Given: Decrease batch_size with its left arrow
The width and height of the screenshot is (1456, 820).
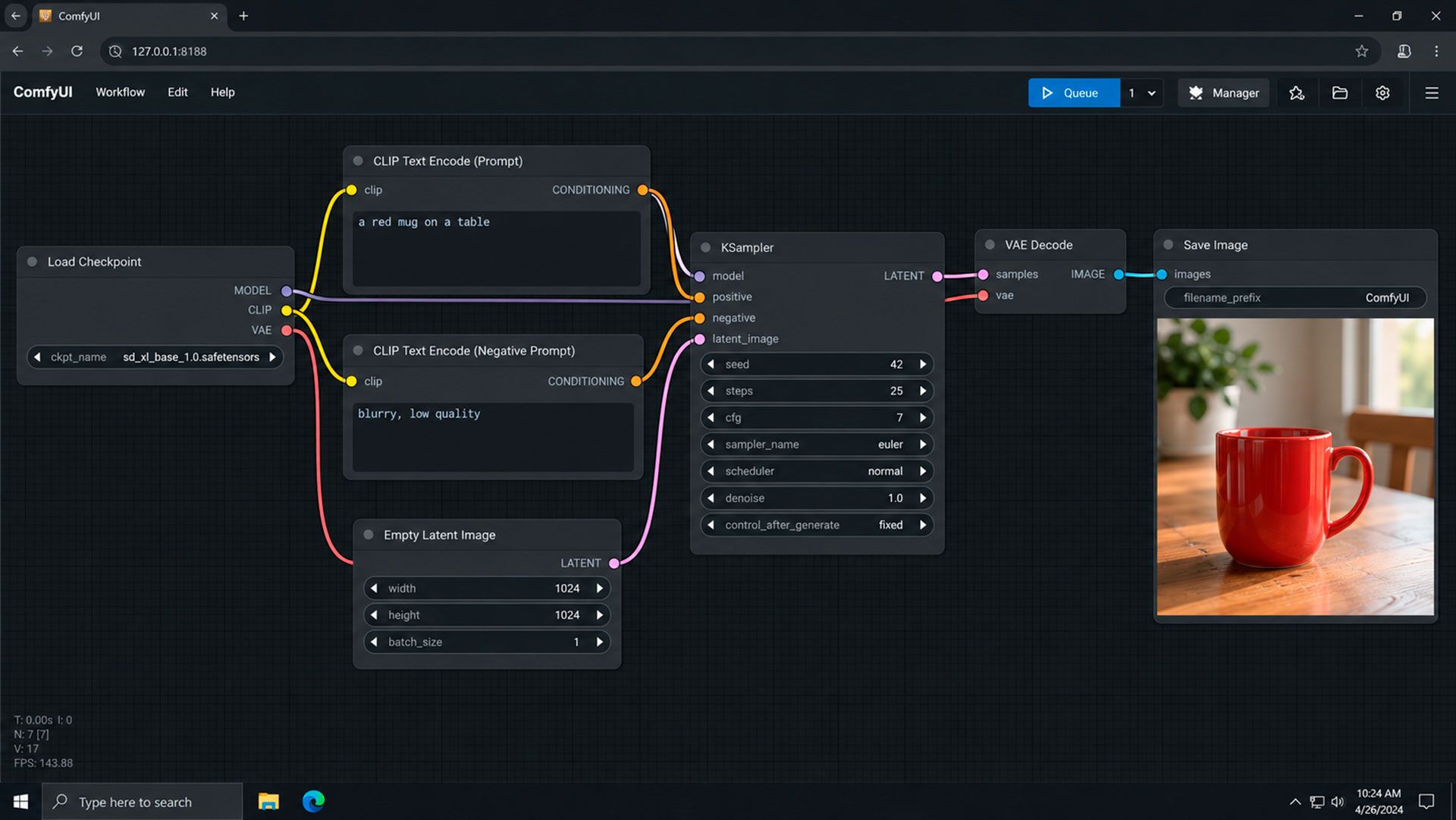Looking at the screenshot, I should pyautogui.click(x=374, y=642).
